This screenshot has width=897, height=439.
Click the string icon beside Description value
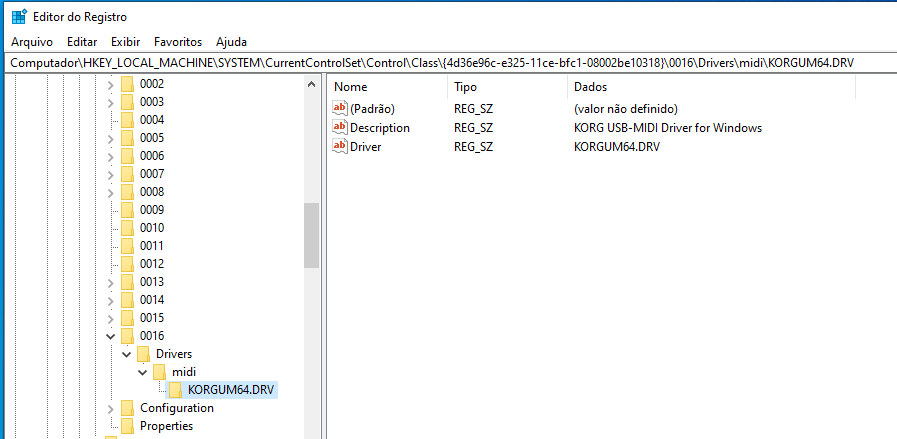(x=340, y=128)
